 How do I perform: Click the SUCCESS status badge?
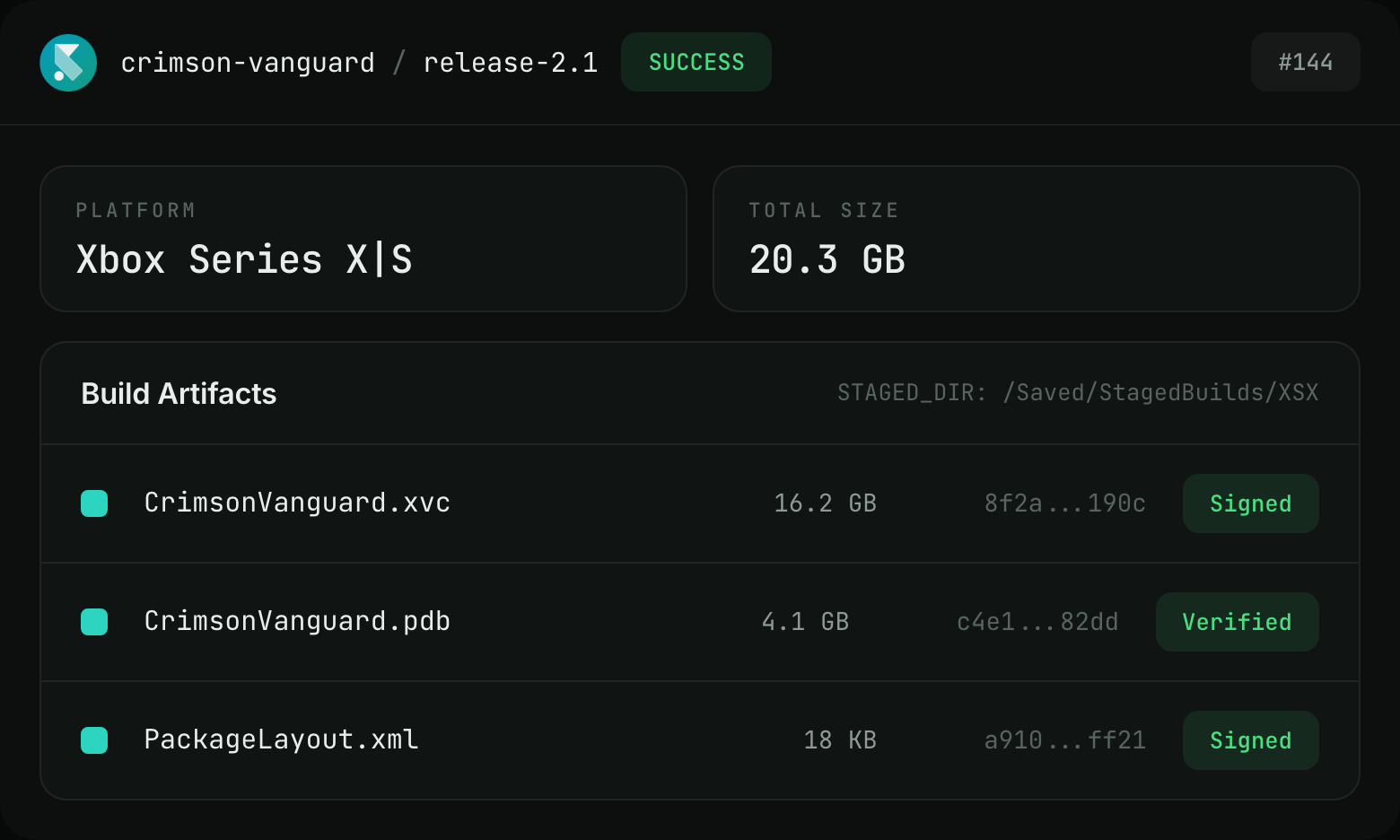696,62
